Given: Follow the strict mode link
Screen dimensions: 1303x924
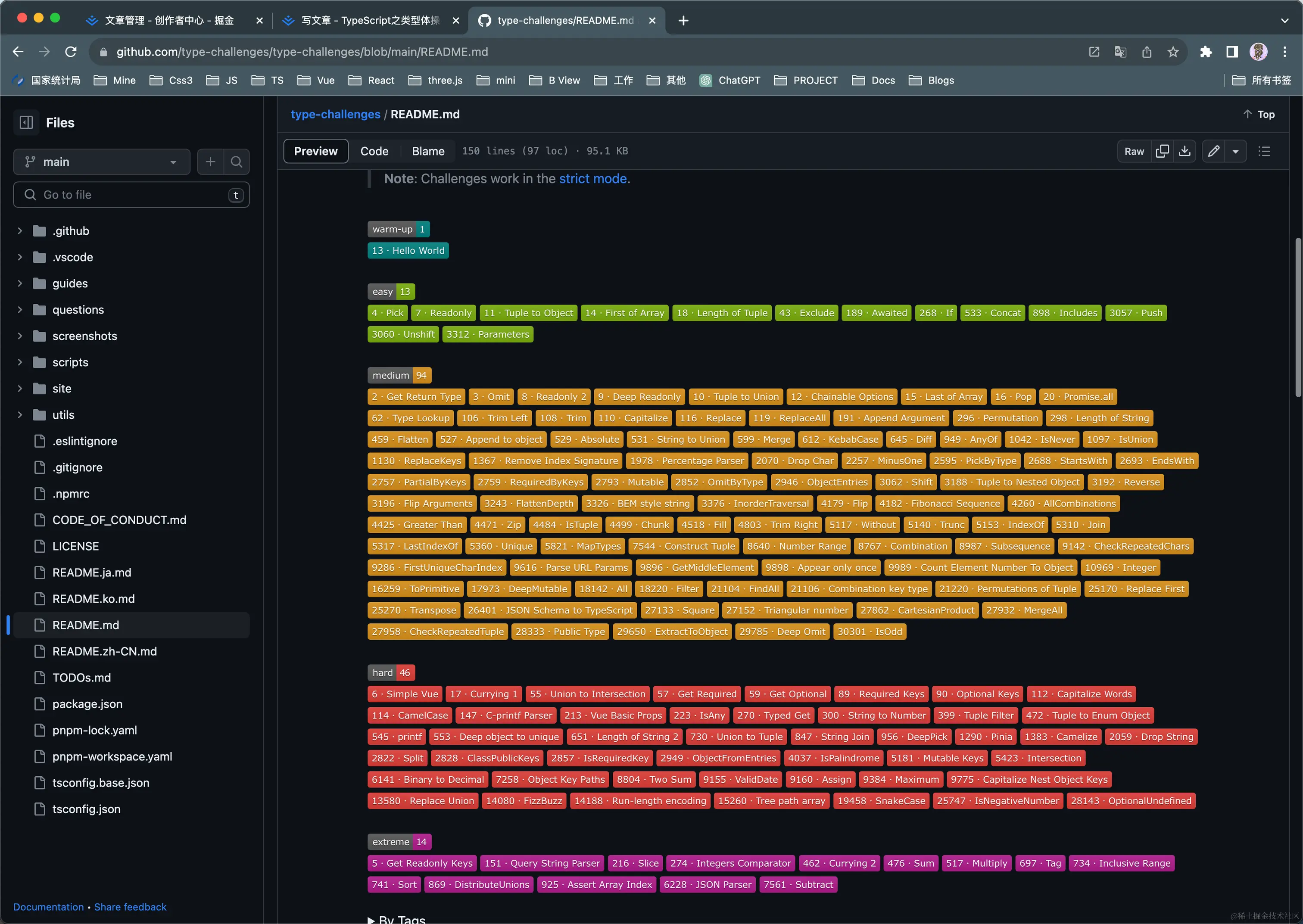Looking at the screenshot, I should click(592, 179).
